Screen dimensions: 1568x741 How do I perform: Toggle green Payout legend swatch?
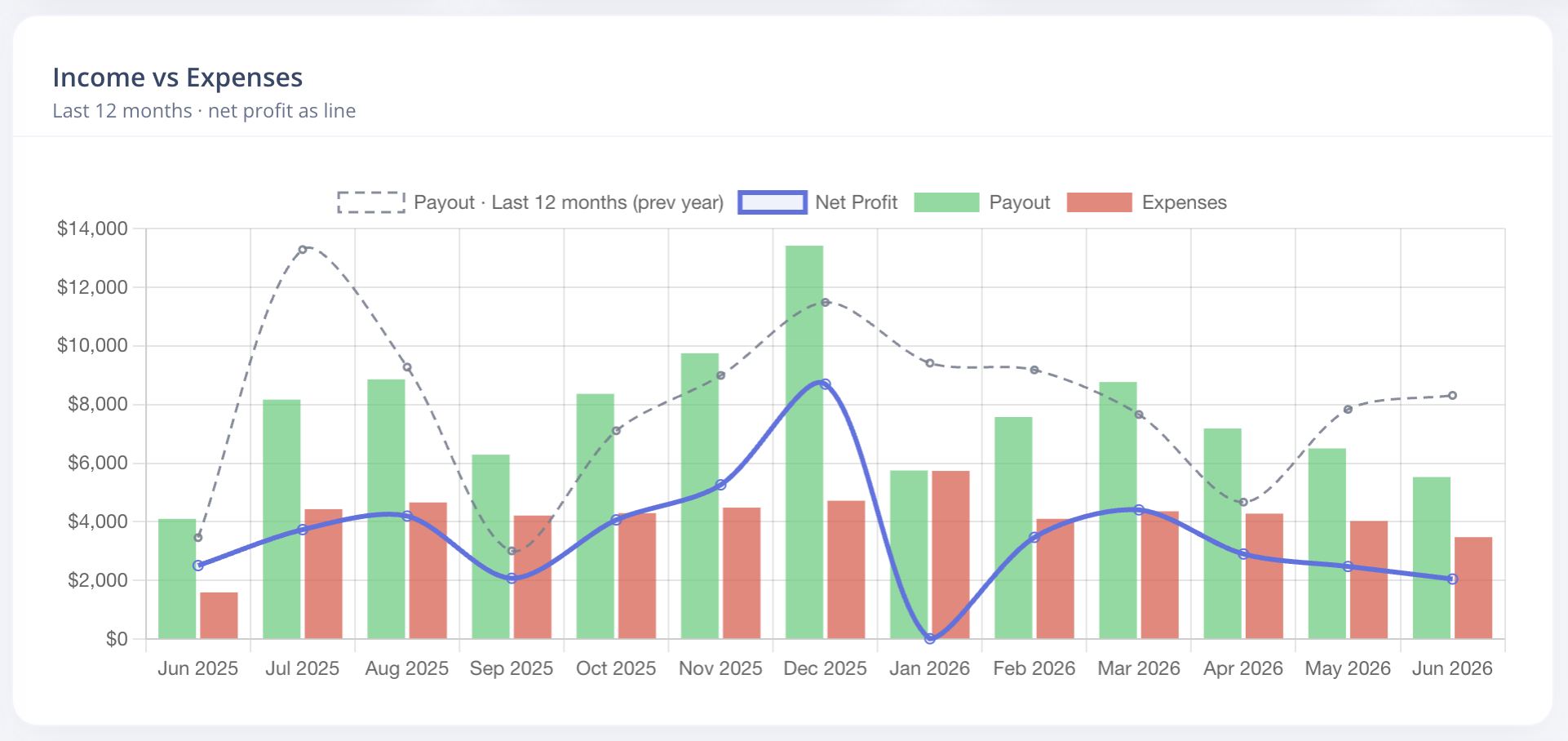tap(946, 202)
